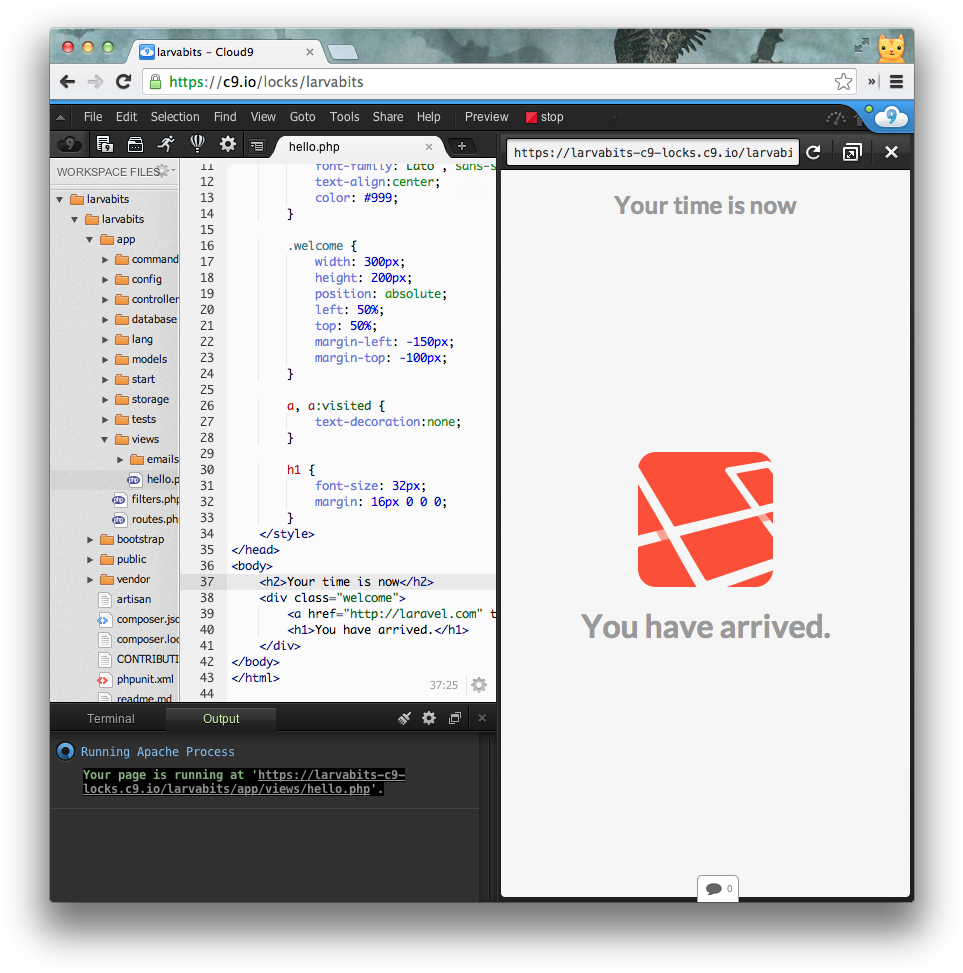Close the hello.php editor tab
Screen dimensions: 963x973
[x=429, y=147]
